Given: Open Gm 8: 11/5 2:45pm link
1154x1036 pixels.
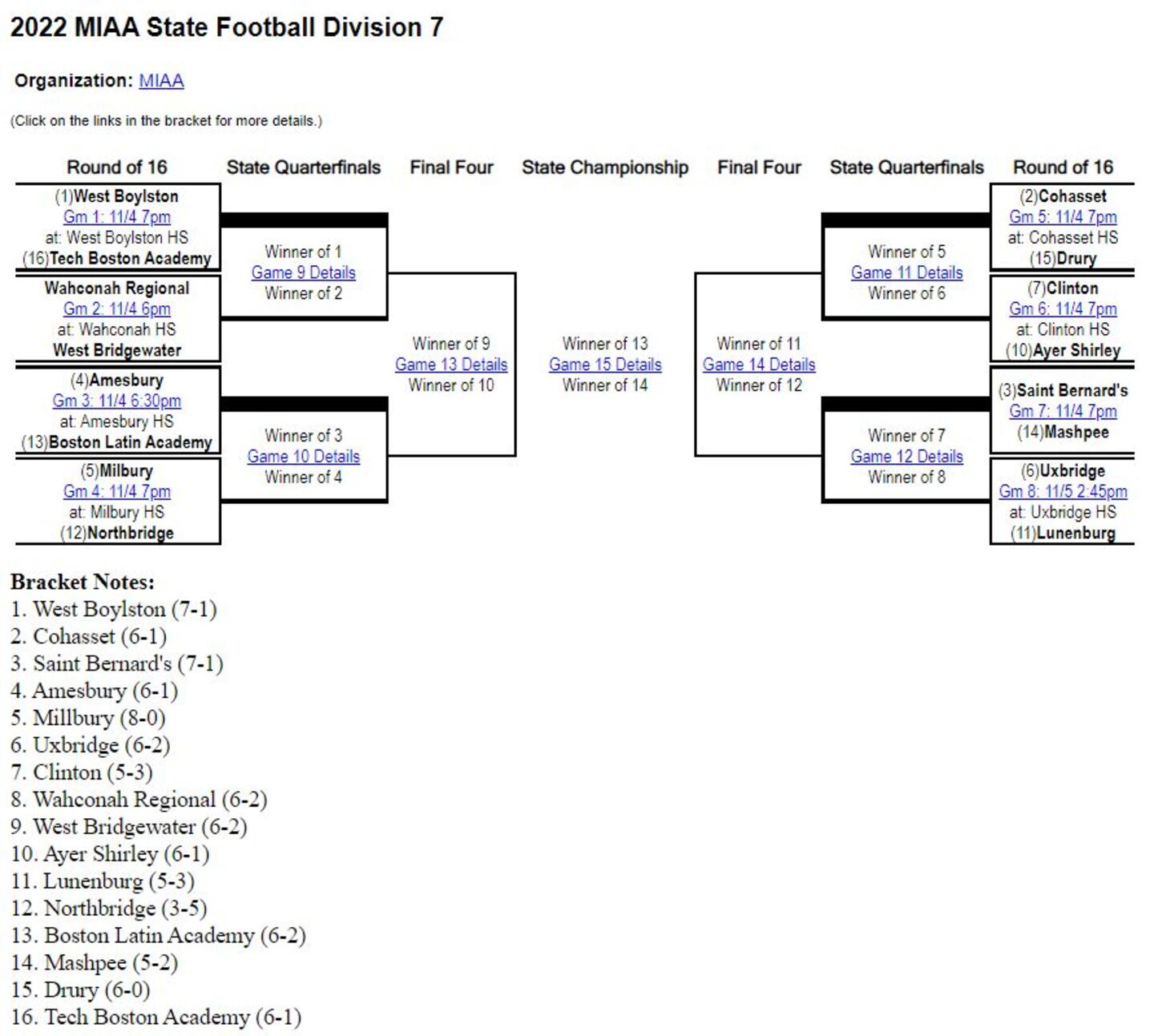Looking at the screenshot, I should (x=1063, y=492).
